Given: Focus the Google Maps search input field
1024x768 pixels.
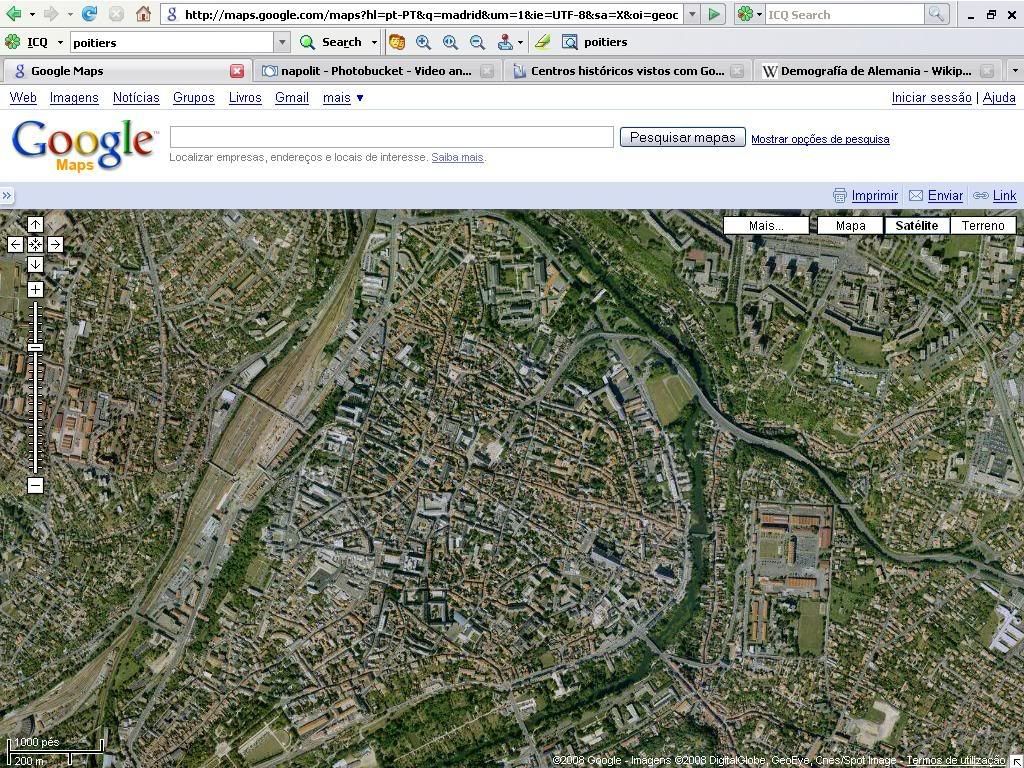Looking at the screenshot, I should [391, 137].
